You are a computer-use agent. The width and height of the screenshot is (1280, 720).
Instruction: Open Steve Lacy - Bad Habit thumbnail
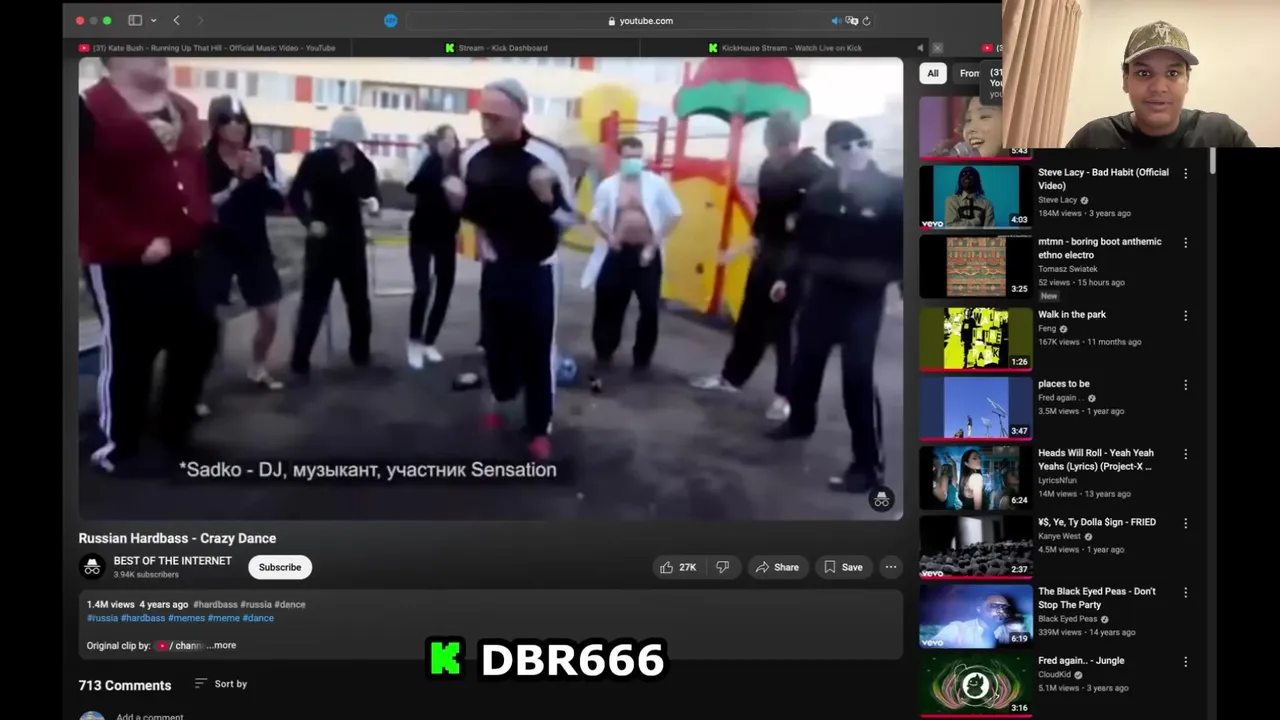coord(975,197)
